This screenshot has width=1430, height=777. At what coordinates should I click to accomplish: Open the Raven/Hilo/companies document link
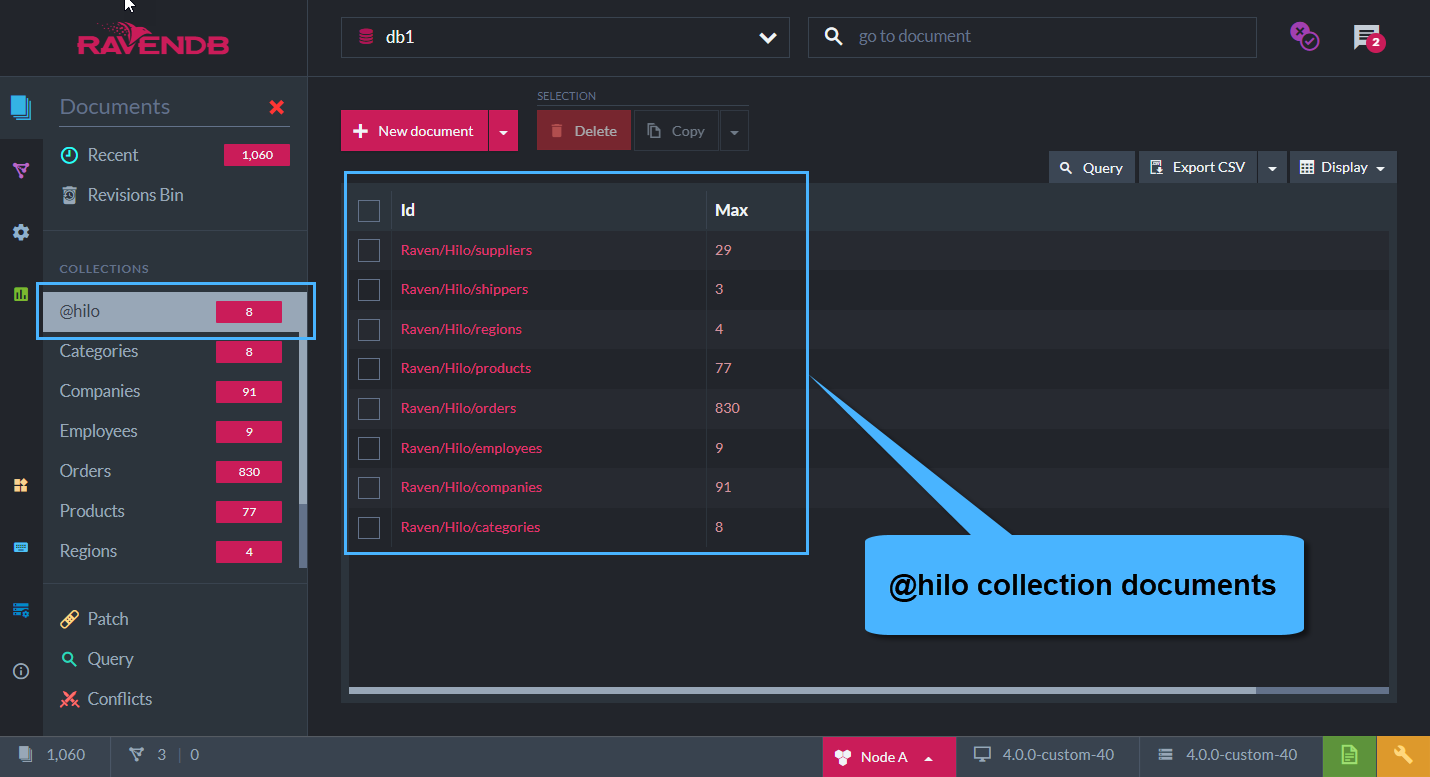coord(471,487)
